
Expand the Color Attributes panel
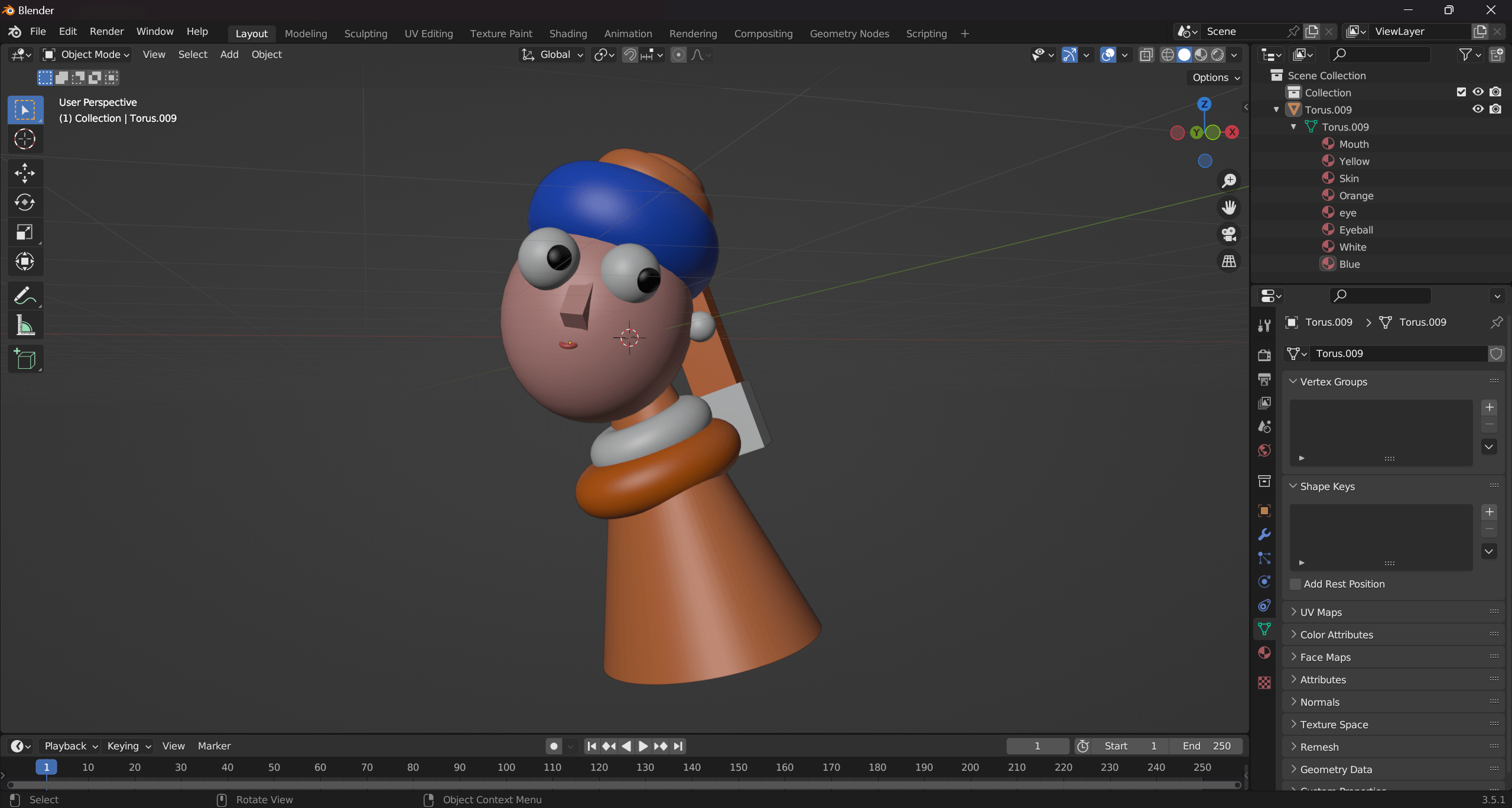[1293, 635]
